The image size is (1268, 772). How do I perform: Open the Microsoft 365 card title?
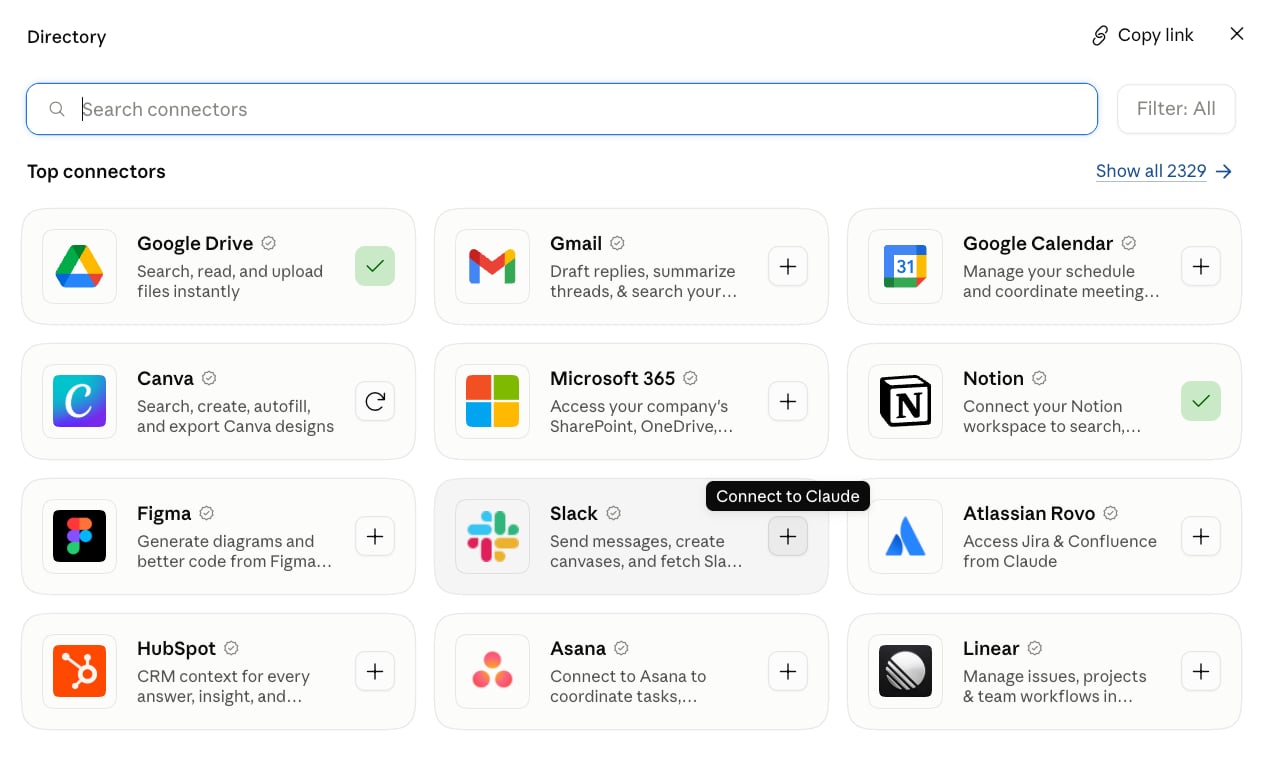pos(612,378)
